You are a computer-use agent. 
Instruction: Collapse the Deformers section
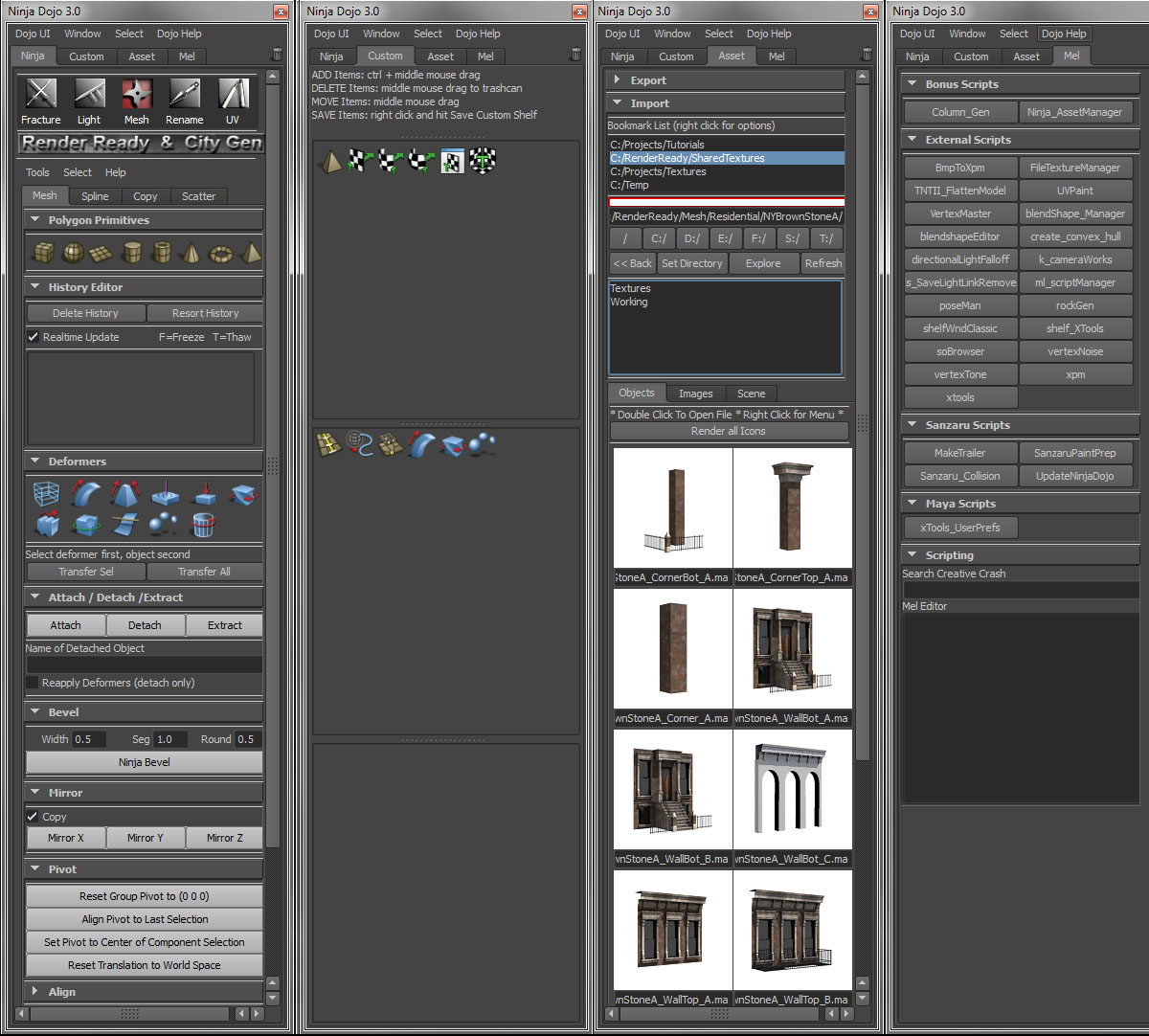coord(144,462)
